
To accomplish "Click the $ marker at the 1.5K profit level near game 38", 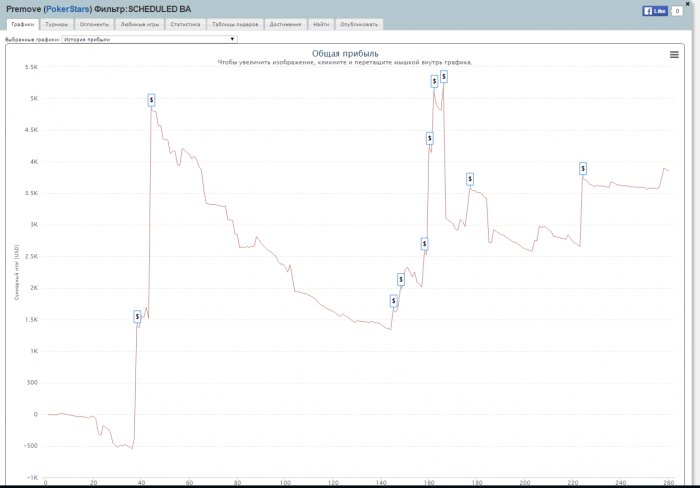I will (x=138, y=317).
